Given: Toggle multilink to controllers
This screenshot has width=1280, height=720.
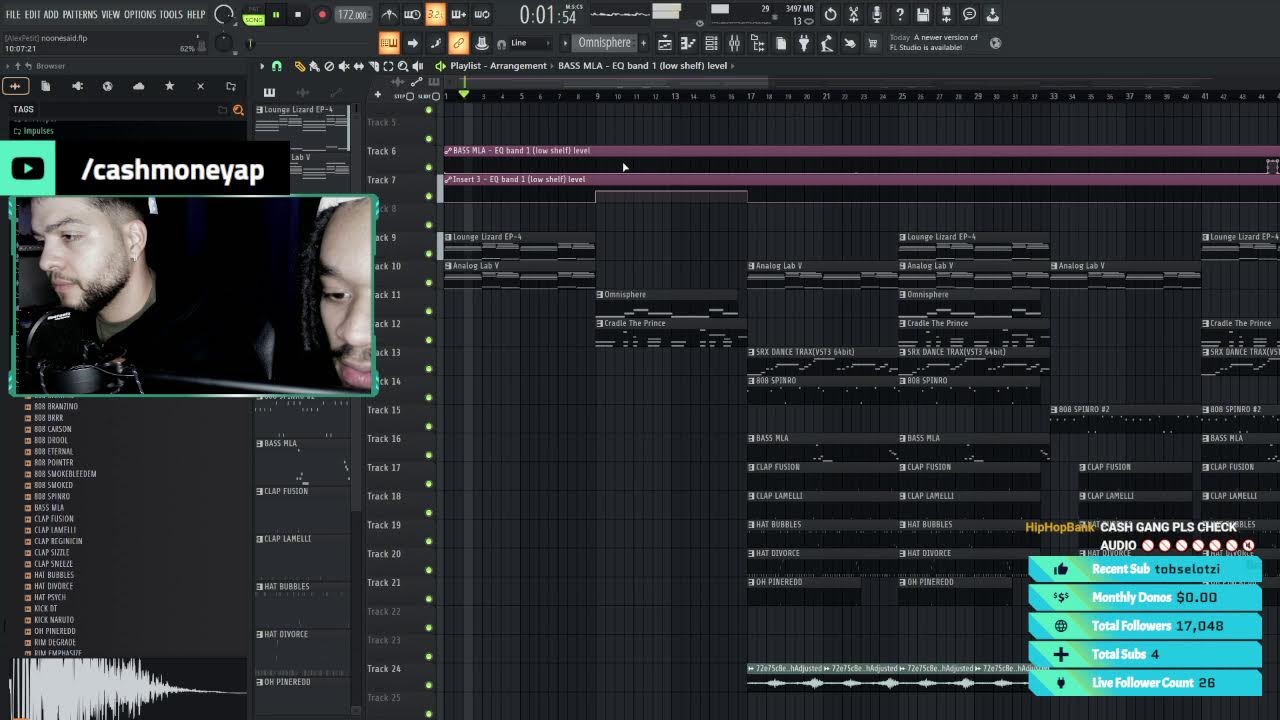Looking at the screenshot, I should pos(458,43).
